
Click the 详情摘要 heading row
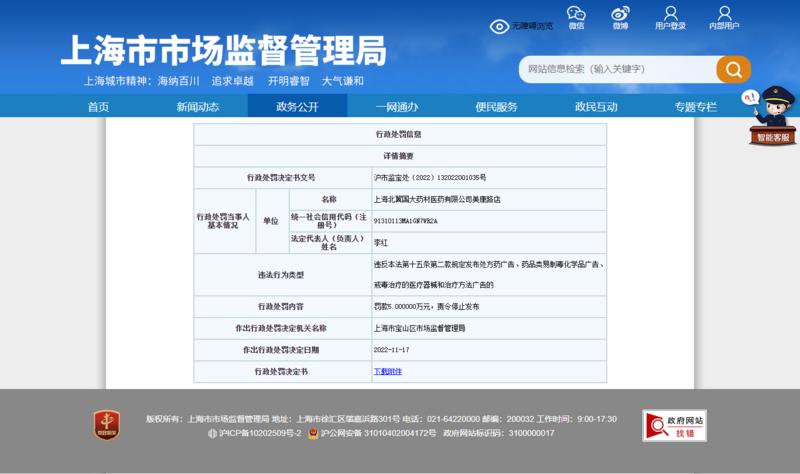pyautogui.click(x=398, y=156)
